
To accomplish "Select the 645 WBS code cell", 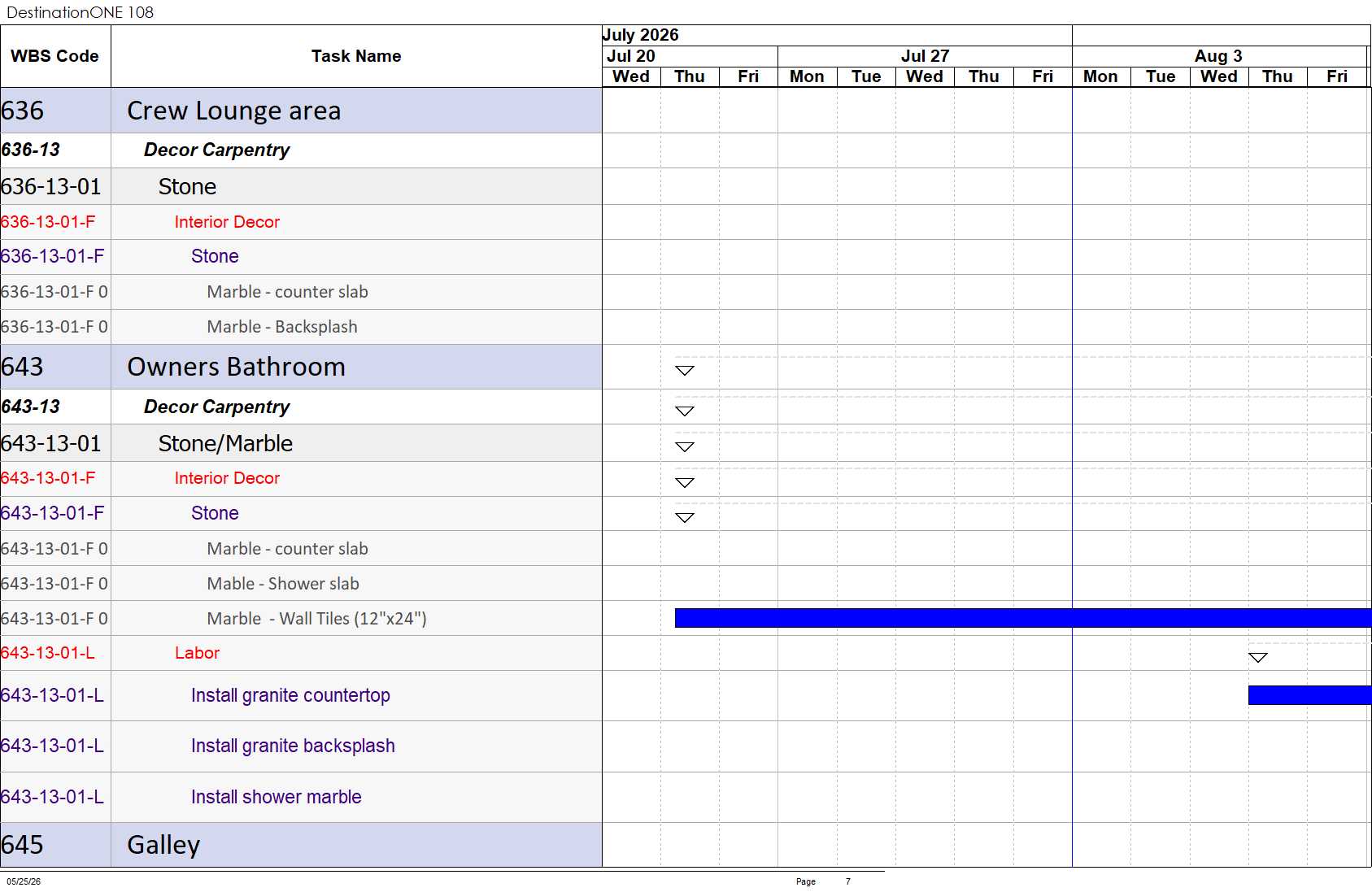I will 55,845.
